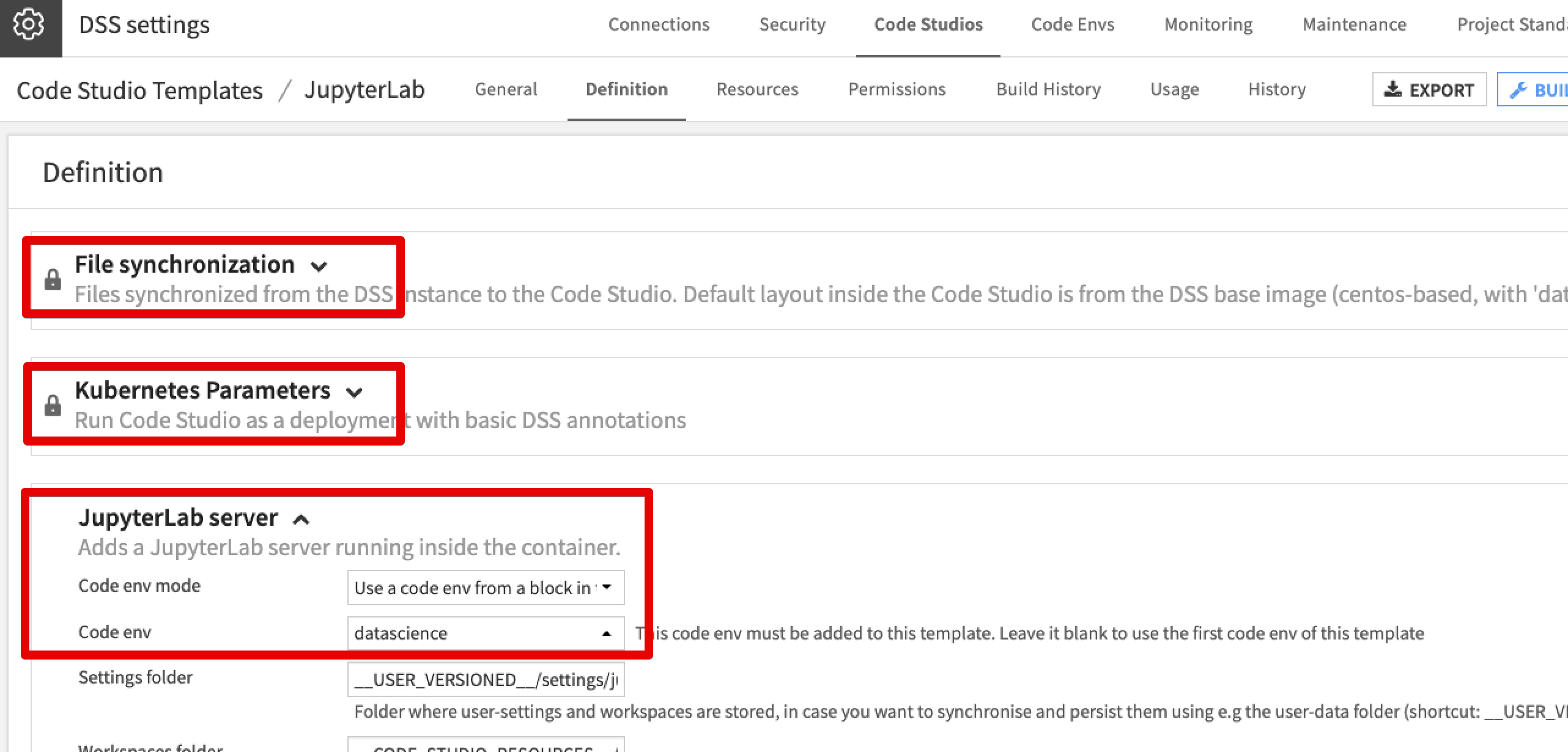Click the DSS settings page title
The image size is (1568, 752).
click(x=144, y=25)
